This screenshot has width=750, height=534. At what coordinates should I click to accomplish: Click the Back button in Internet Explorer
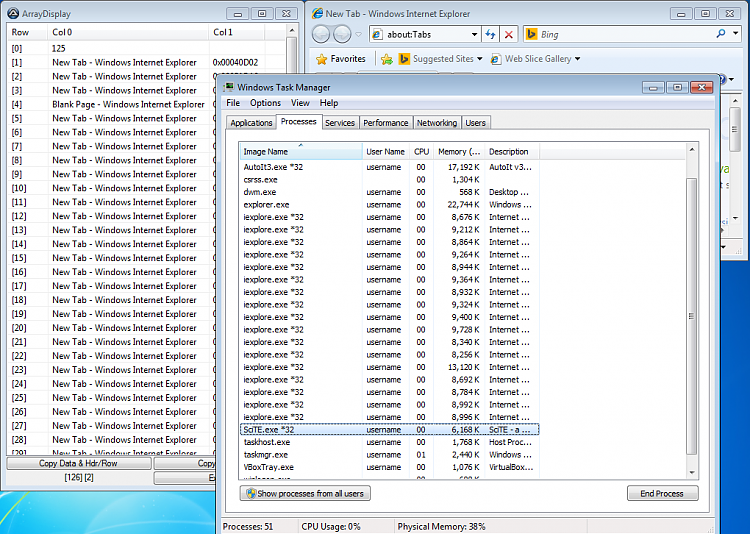coord(321,34)
